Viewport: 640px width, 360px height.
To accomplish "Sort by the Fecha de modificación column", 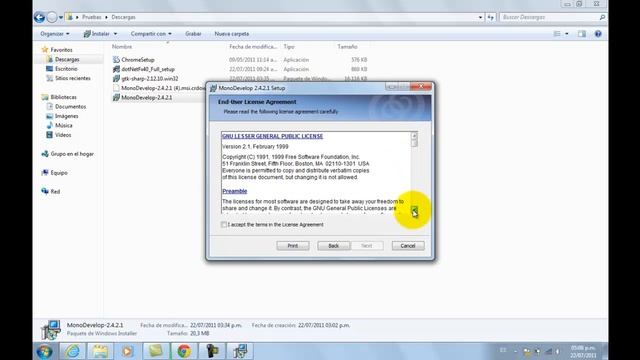I will (x=253, y=47).
